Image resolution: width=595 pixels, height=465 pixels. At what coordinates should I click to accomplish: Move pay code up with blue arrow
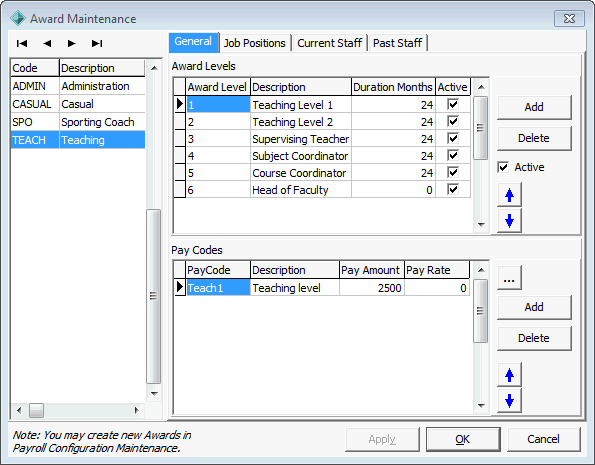(509, 375)
